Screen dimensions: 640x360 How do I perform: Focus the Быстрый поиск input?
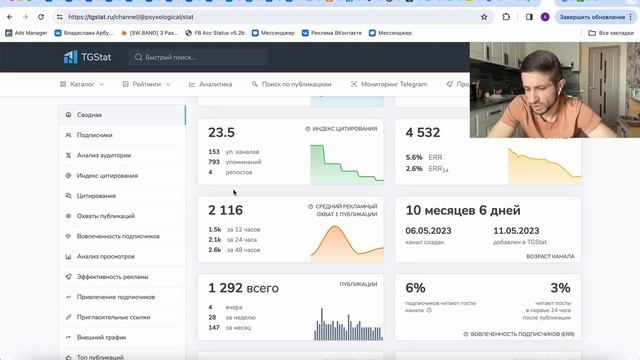coord(198,57)
